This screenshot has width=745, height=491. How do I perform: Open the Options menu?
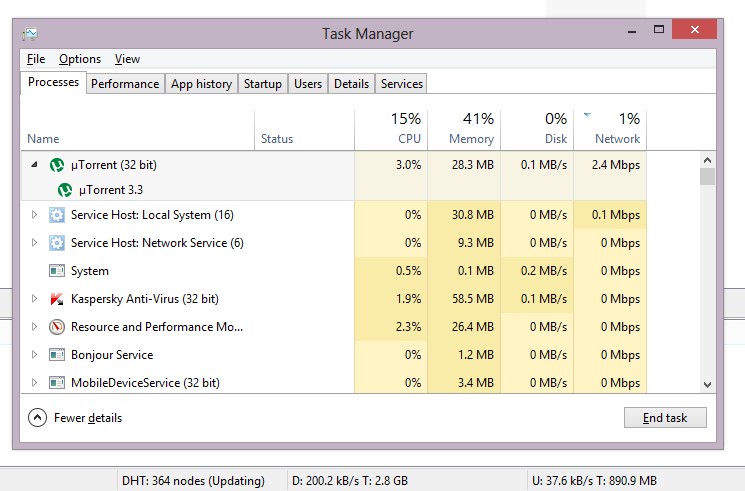coord(80,59)
